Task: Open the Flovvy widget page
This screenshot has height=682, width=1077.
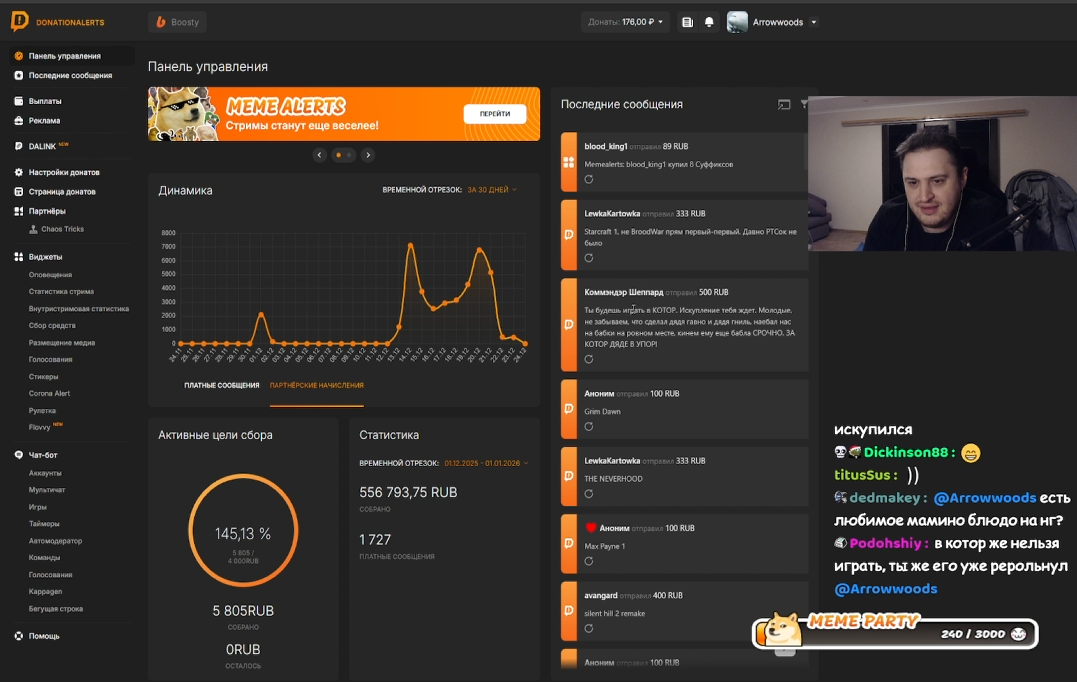Action: pyautogui.click(x=40, y=427)
